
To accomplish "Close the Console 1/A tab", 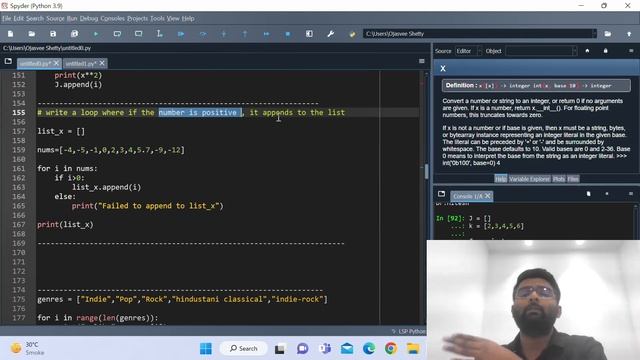I will pyautogui.click(x=487, y=196).
